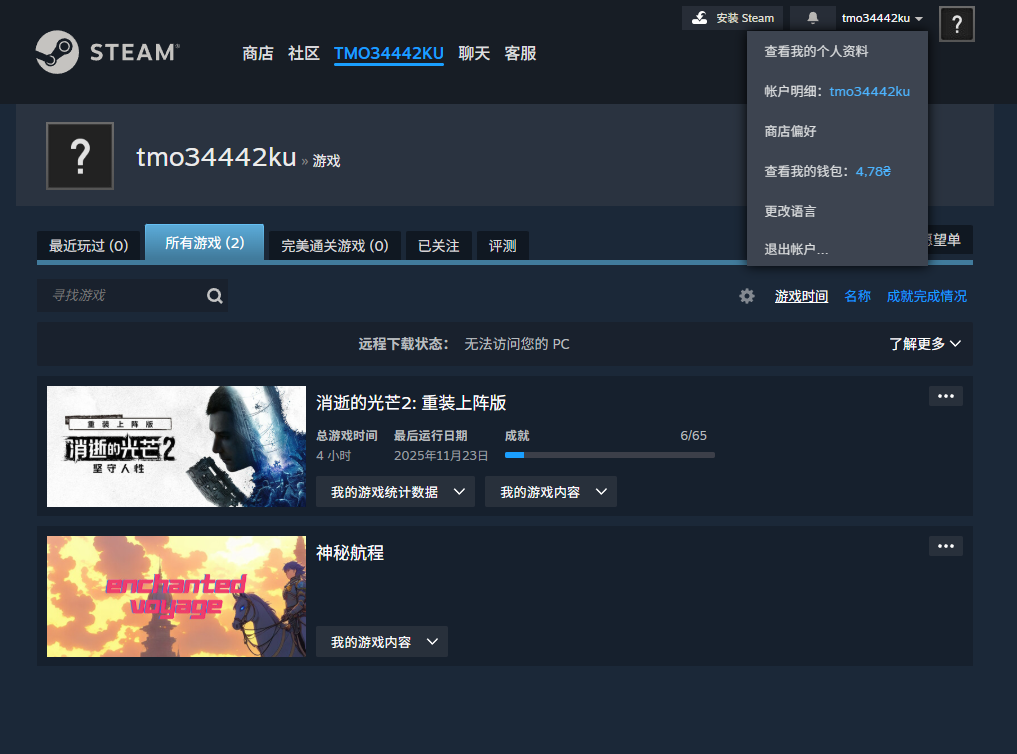Screen dimensions: 1017x754
Task: Open library settings via gear icon
Action: tap(746, 295)
